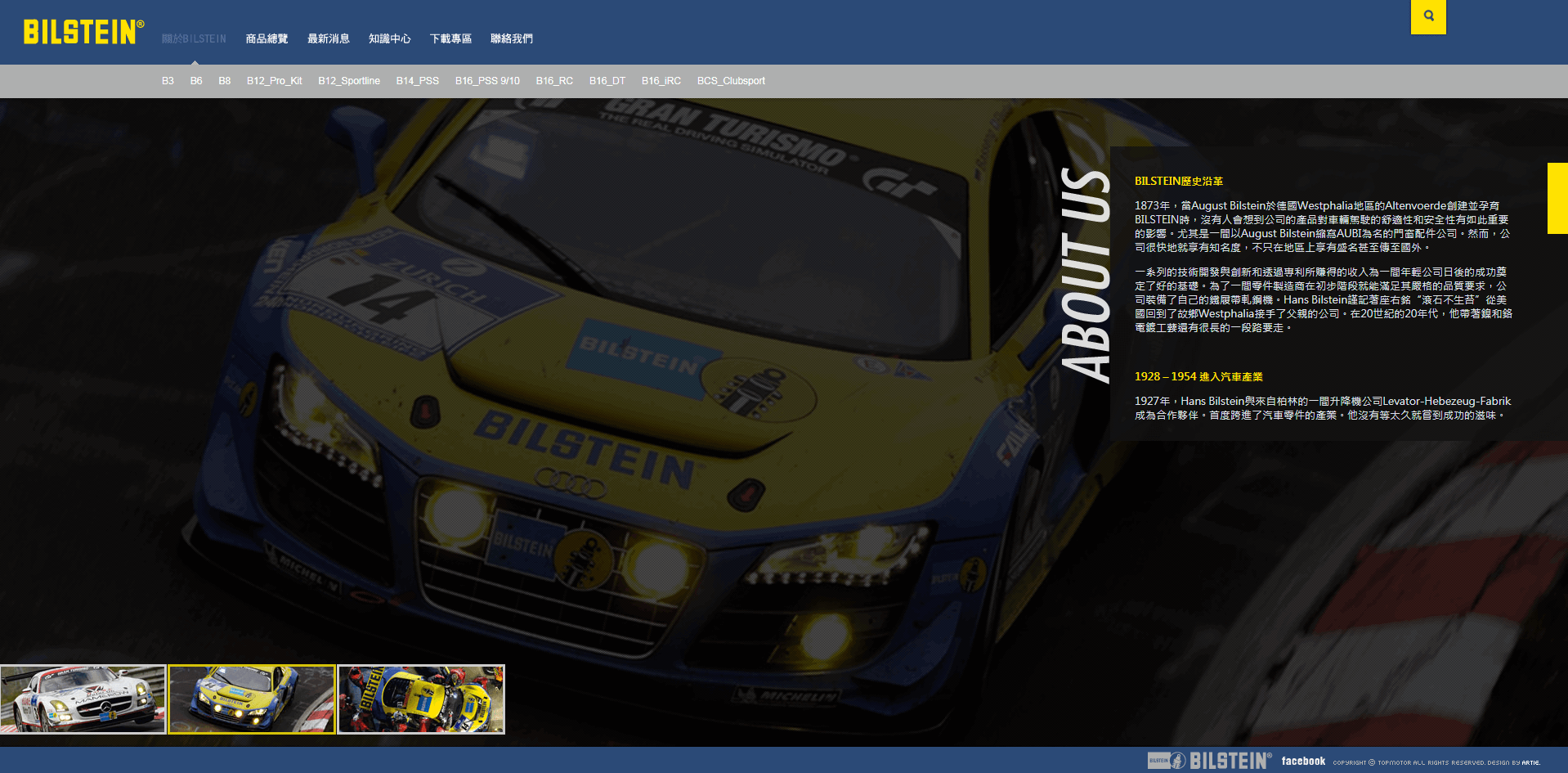Click the 1928 – 1954 進入汽車產業 heading
Image resolution: width=1568 pixels, height=773 pixels.
point(1198,377)
